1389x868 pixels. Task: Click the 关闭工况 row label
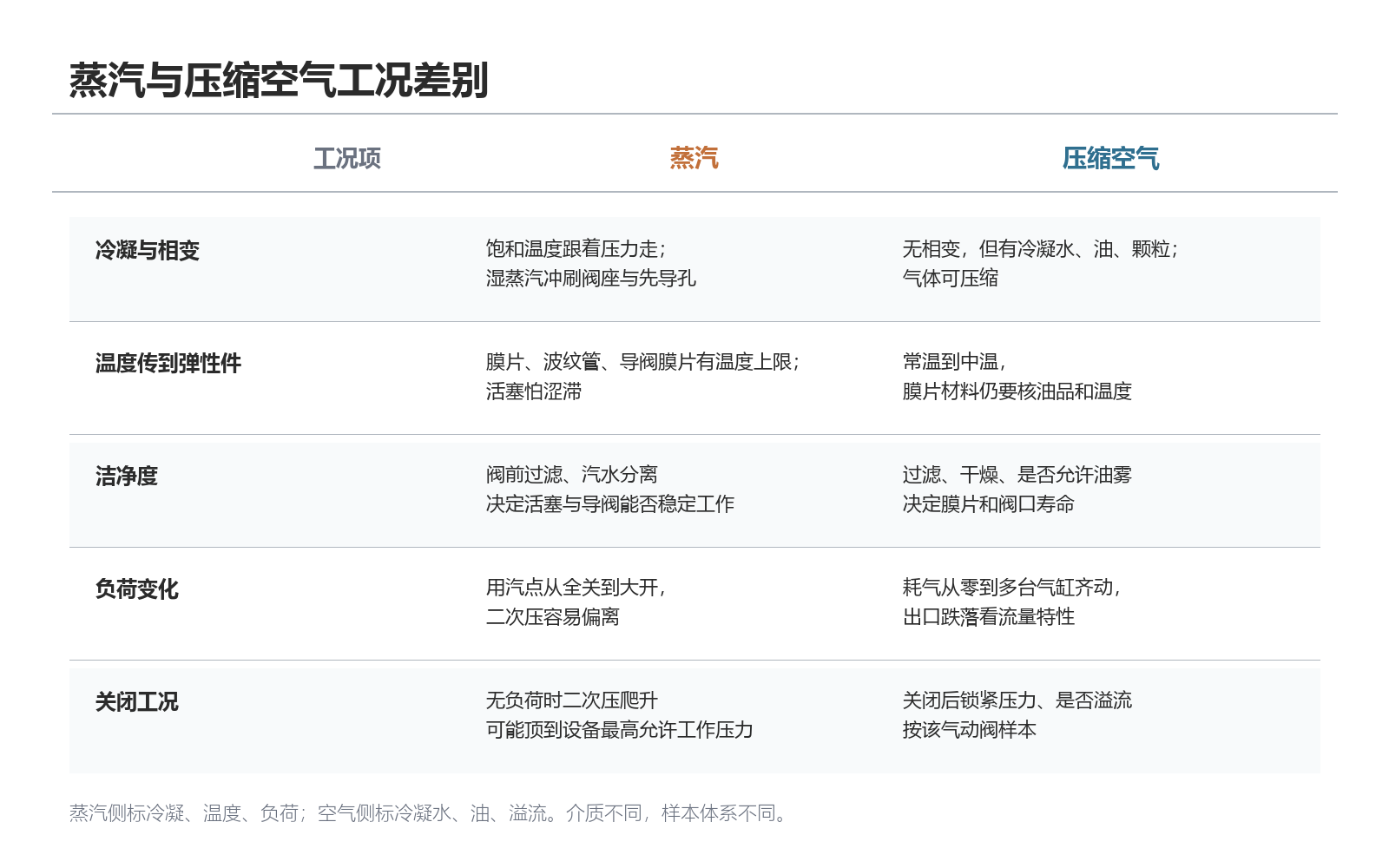[x=137, y=702]
